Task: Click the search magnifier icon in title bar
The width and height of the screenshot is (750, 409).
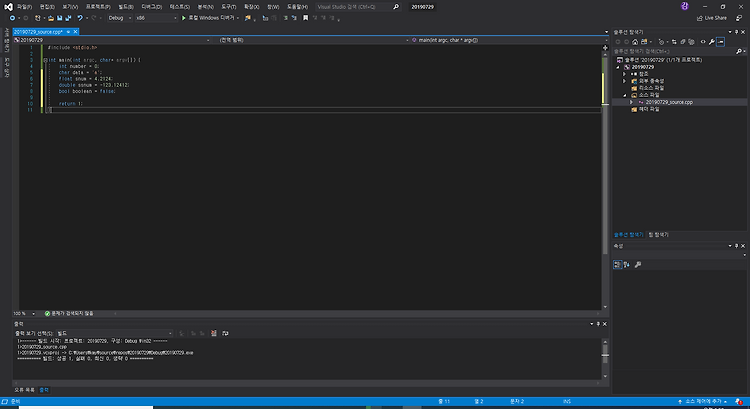Action: [396, 7]
